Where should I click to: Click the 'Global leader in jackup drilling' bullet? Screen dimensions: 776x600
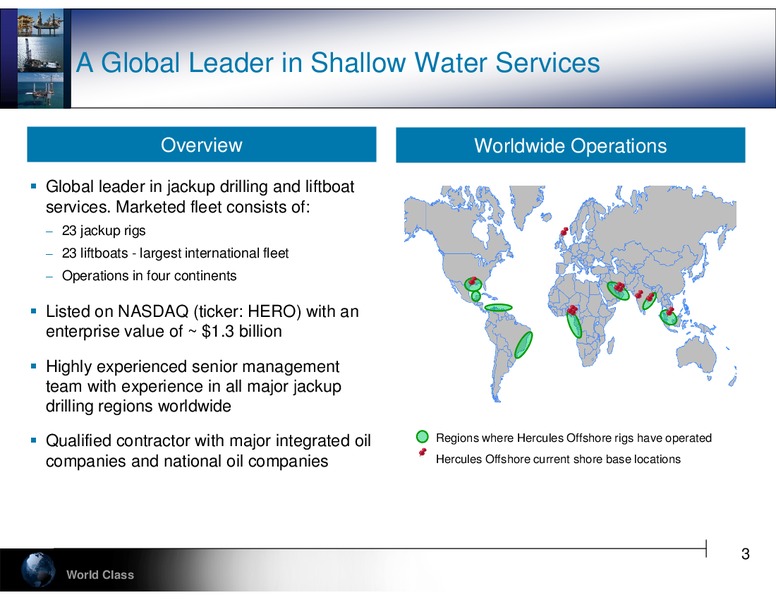pyautogui.click(x=200, y=197)
